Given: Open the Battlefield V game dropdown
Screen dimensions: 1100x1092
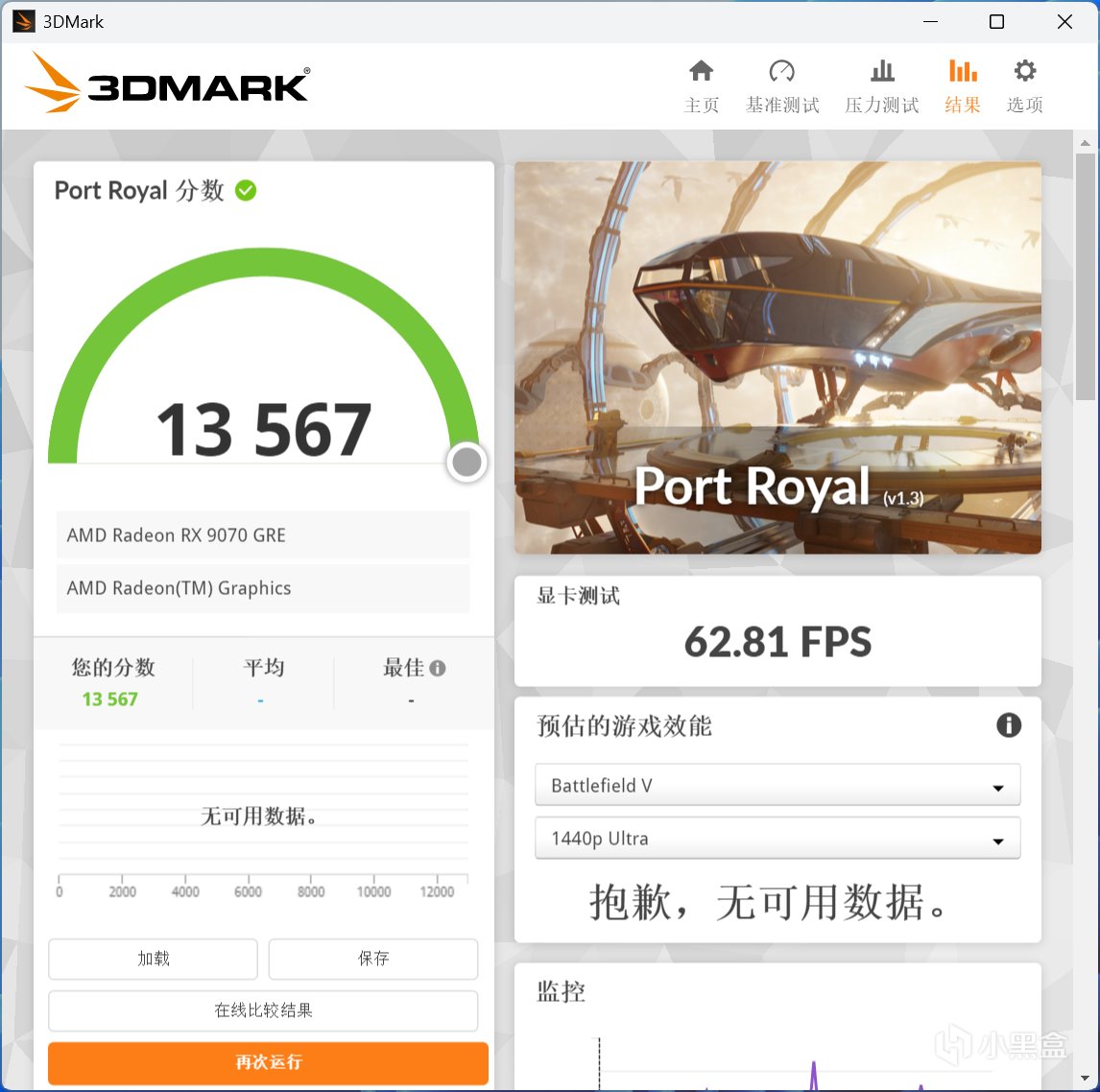Looking at the screenshot, I should pyautogui.click(x=777, y=785).
